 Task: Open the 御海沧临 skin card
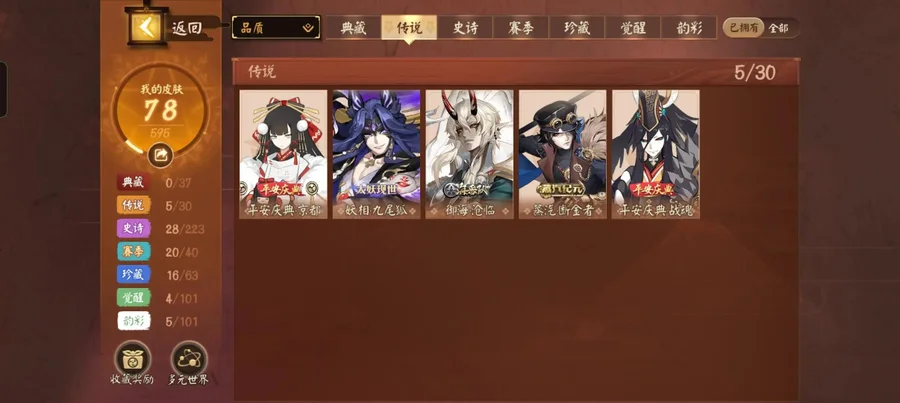pyautogui.click(x=470, y=154)
